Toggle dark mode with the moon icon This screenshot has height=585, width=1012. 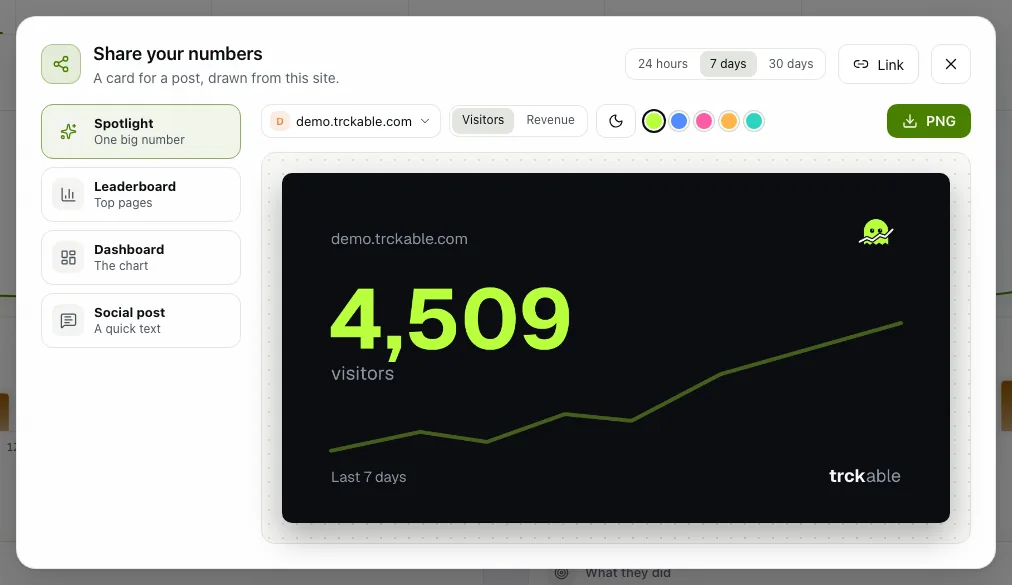(616, 121)
